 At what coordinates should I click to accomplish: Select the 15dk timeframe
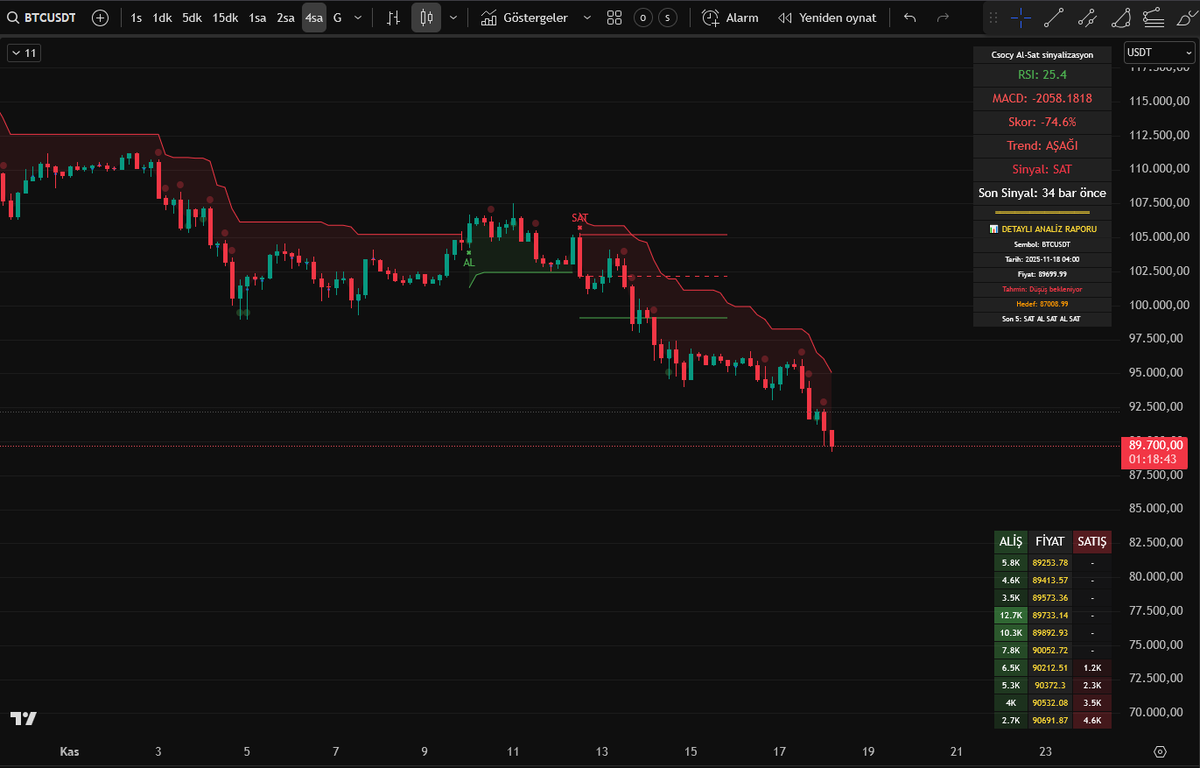[225, 18]
